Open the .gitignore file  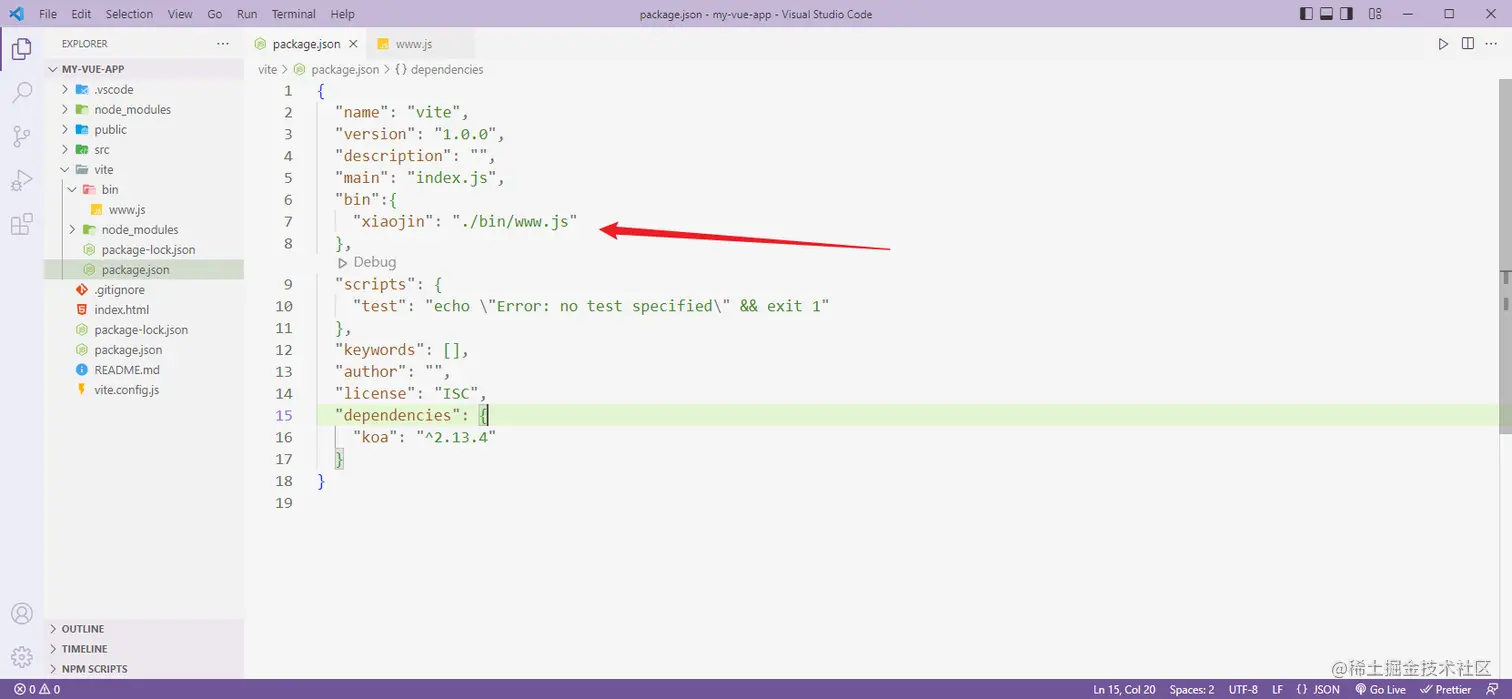click(x=144, y=289)
